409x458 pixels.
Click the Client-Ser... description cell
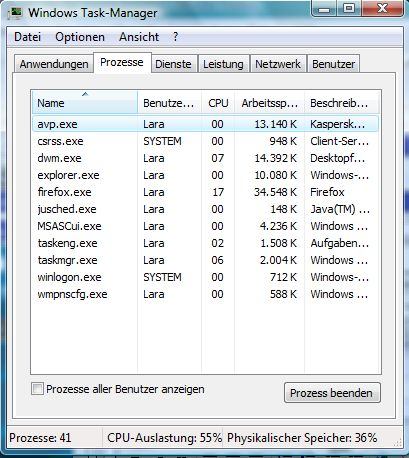[339, 141]
